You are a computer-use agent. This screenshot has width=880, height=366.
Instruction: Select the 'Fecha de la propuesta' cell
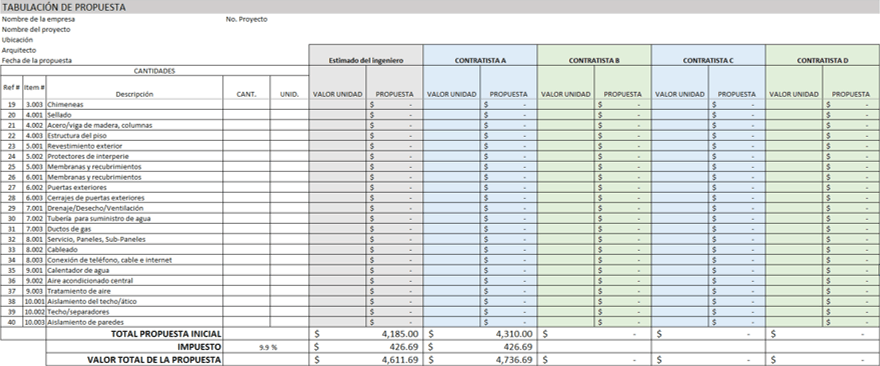37,60
